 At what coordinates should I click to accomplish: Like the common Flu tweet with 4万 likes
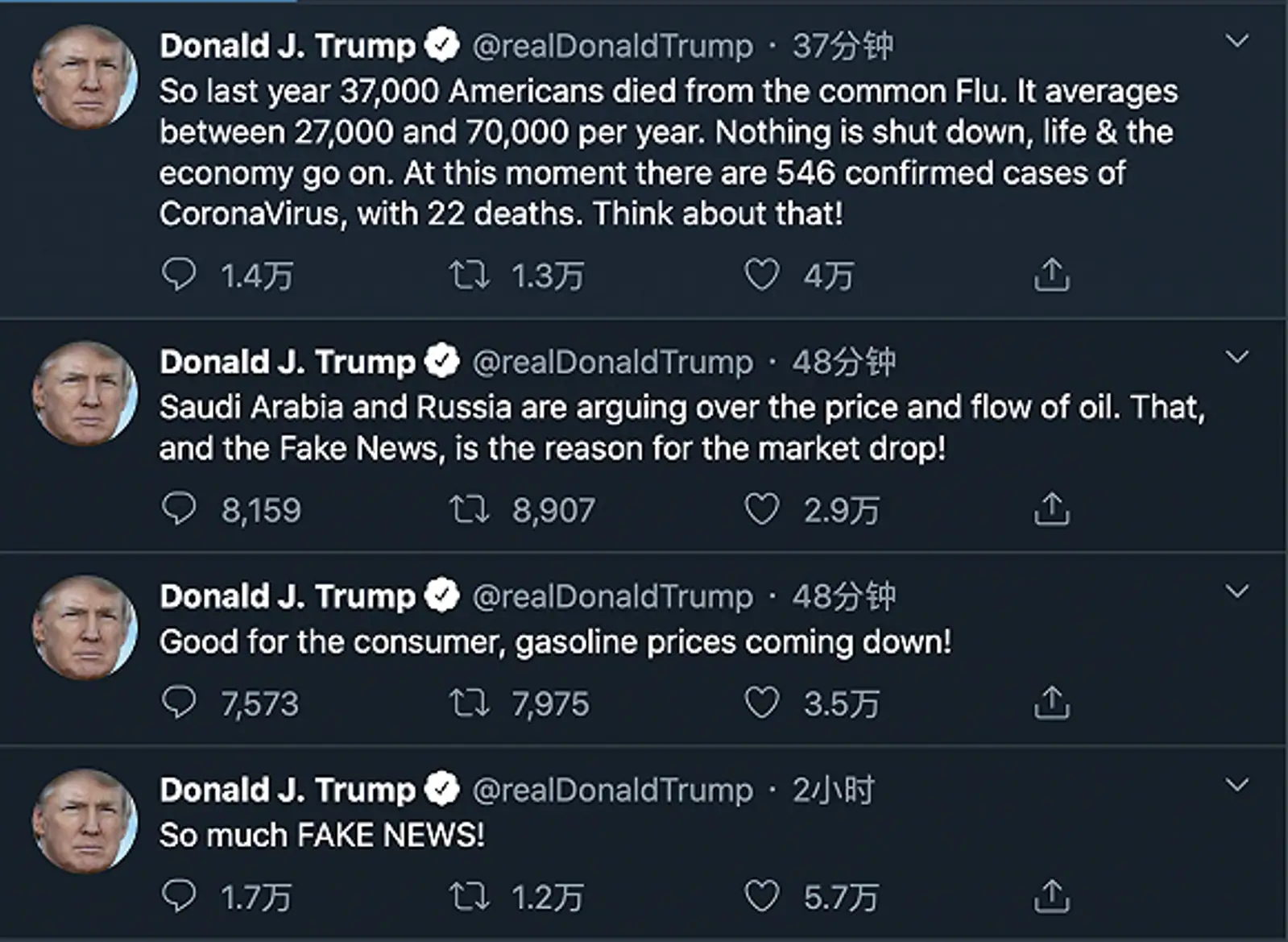point(761,275)
